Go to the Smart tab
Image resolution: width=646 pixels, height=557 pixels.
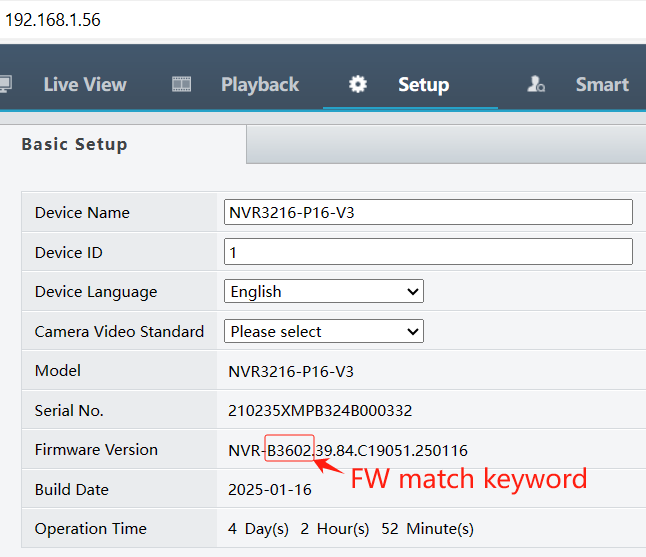[602, 84]
